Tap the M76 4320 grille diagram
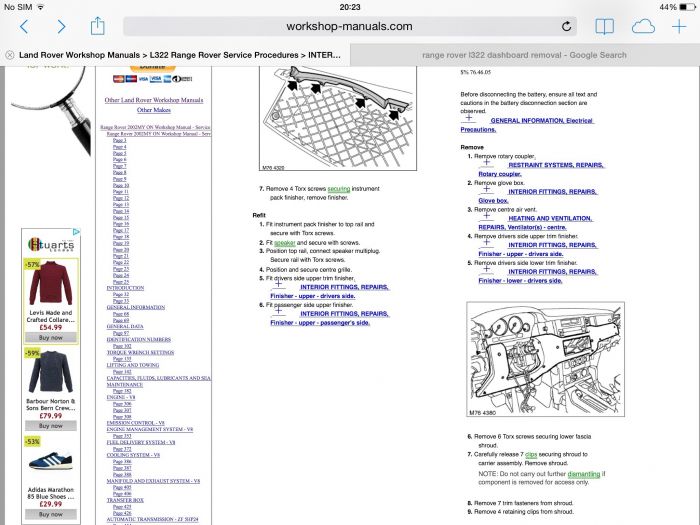700x525 pixels. tap(338, 118)
